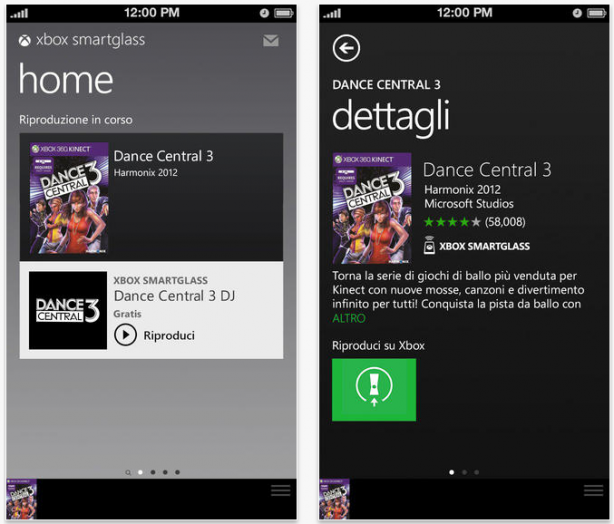614x524 pixels.
Task: Tap the Riproduci play circle icon
Action: click(x=125, y=335)
